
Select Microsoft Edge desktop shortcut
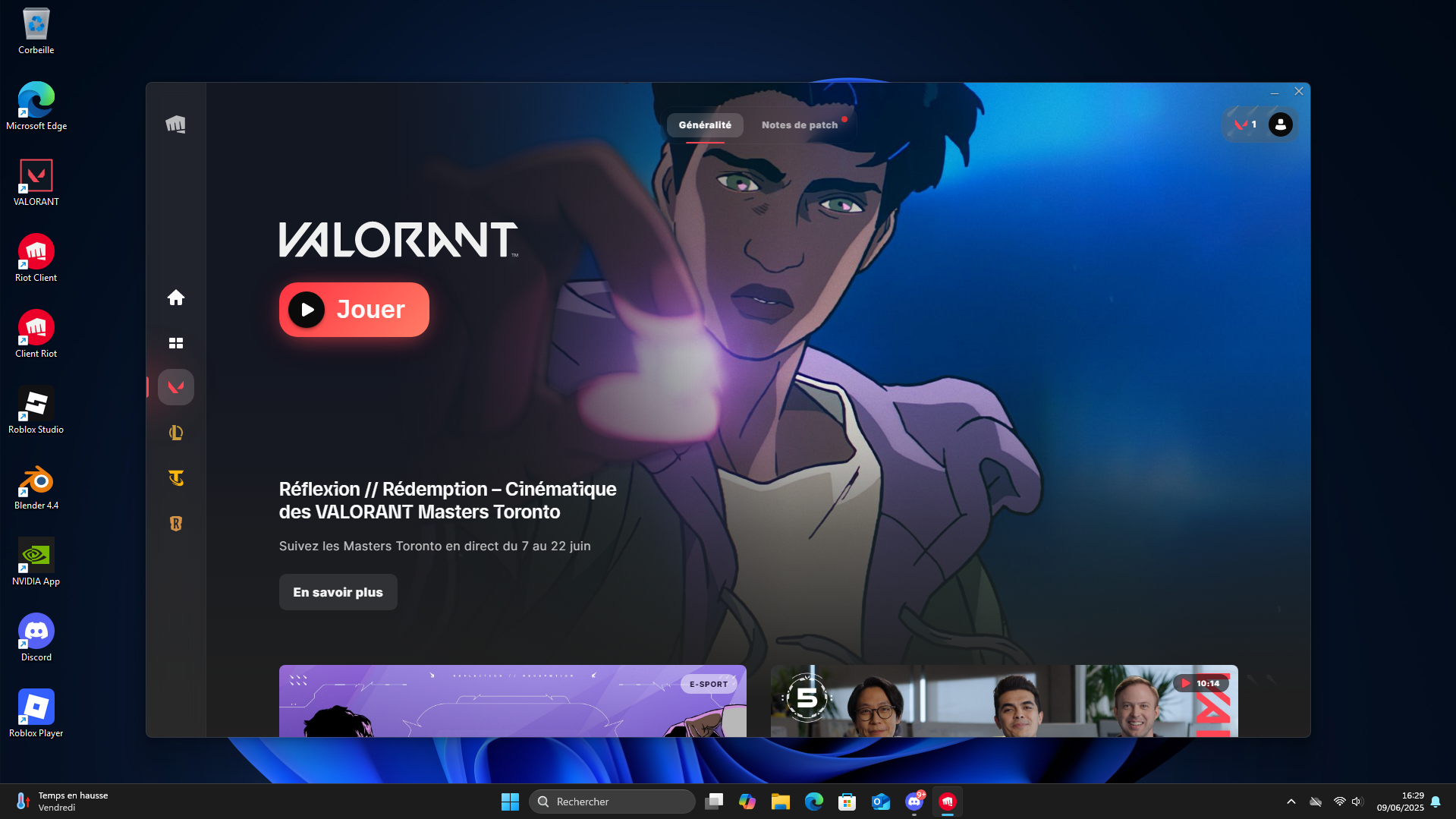click(36, 107)
